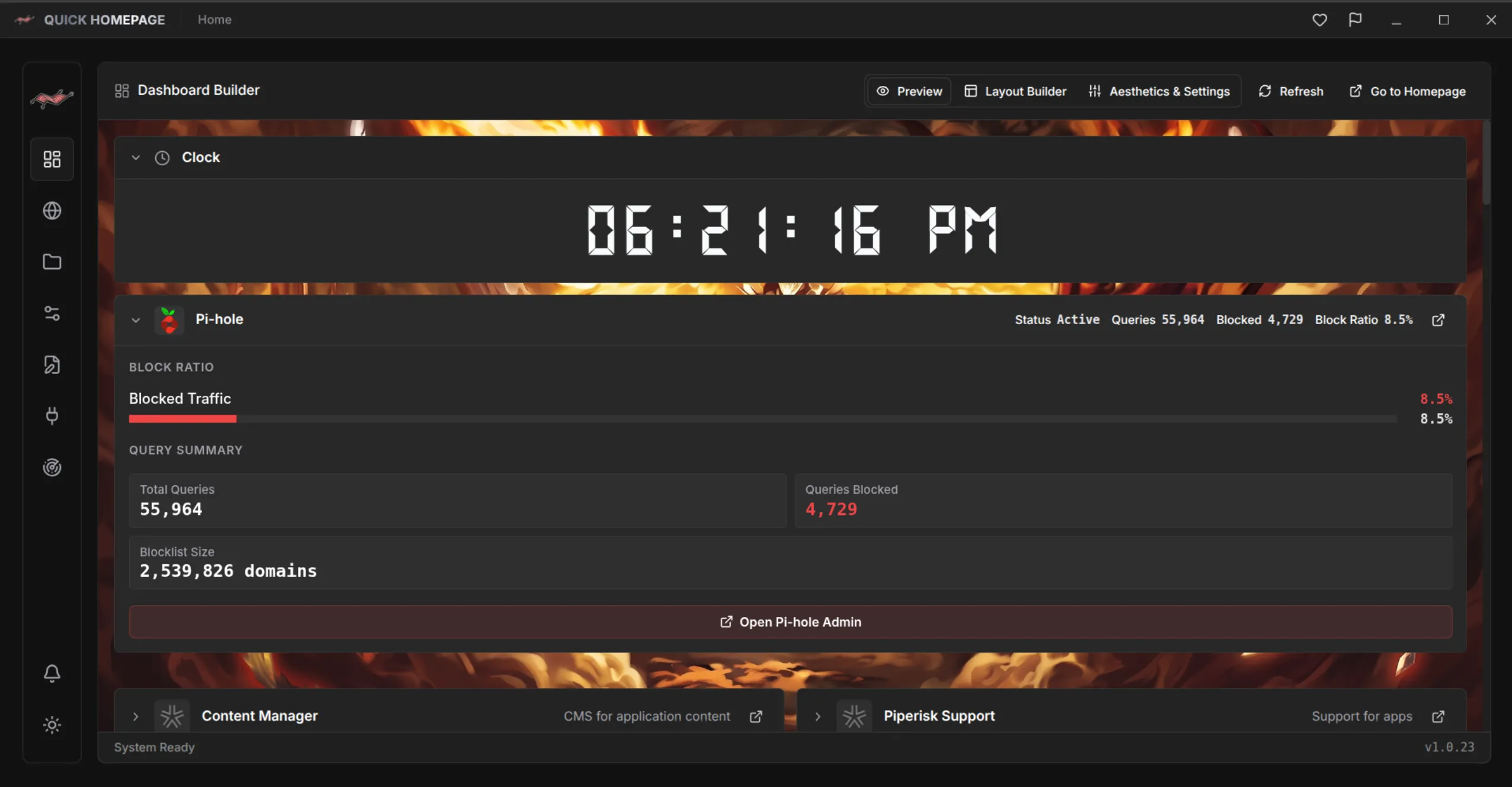Click the flag icon in title bar

tap(1355, 20)
